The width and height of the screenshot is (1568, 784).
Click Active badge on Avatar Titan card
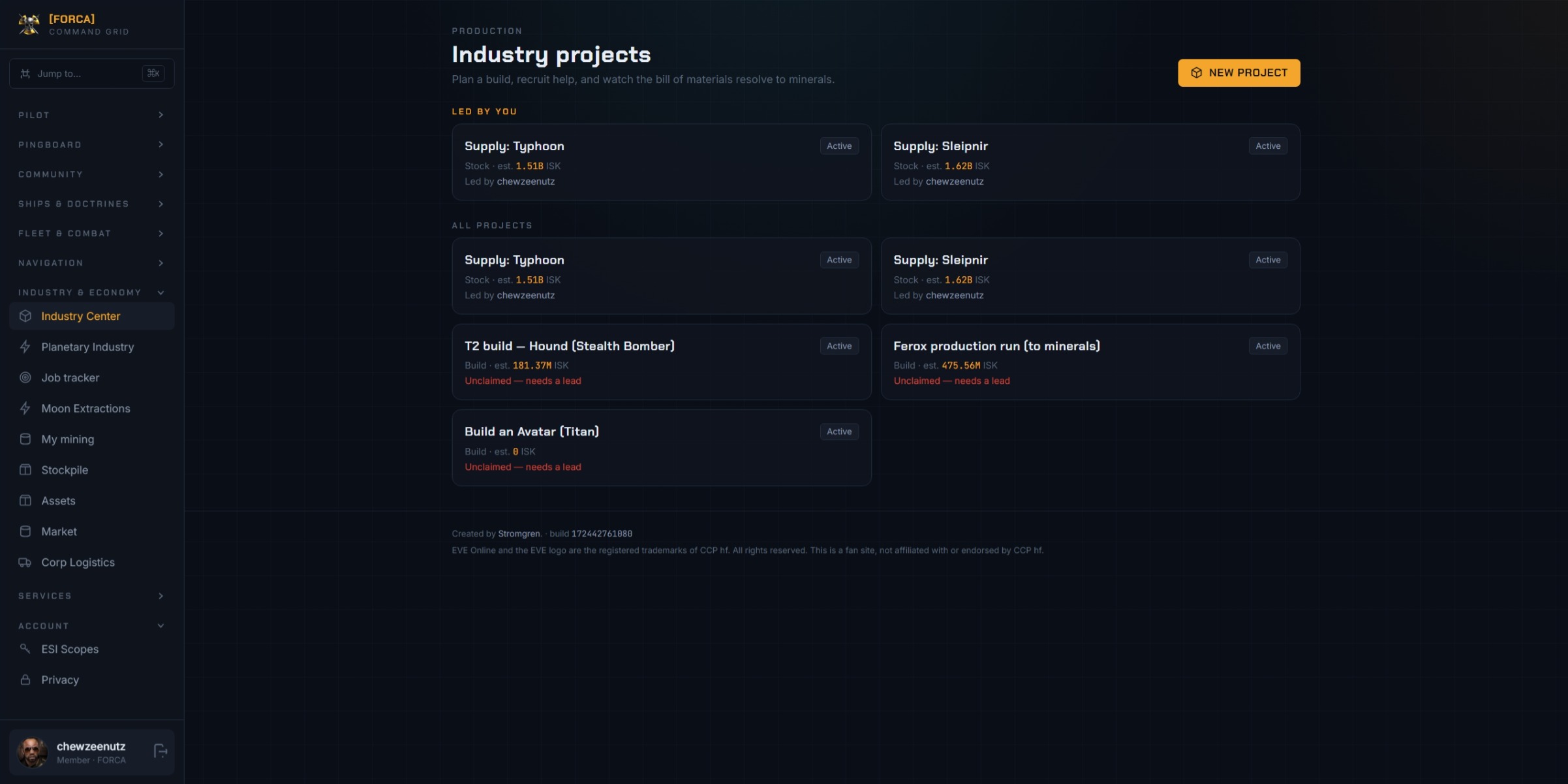point(839,431)
